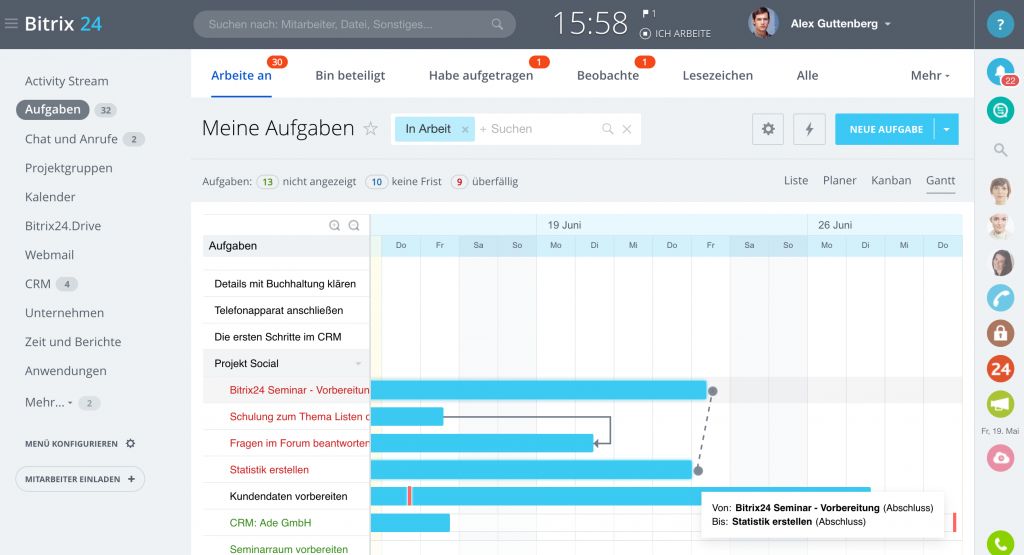Toggle the ICH ARBEITE work status
The width and height of the screenshot is (1024, 555).
coord(675,33)
